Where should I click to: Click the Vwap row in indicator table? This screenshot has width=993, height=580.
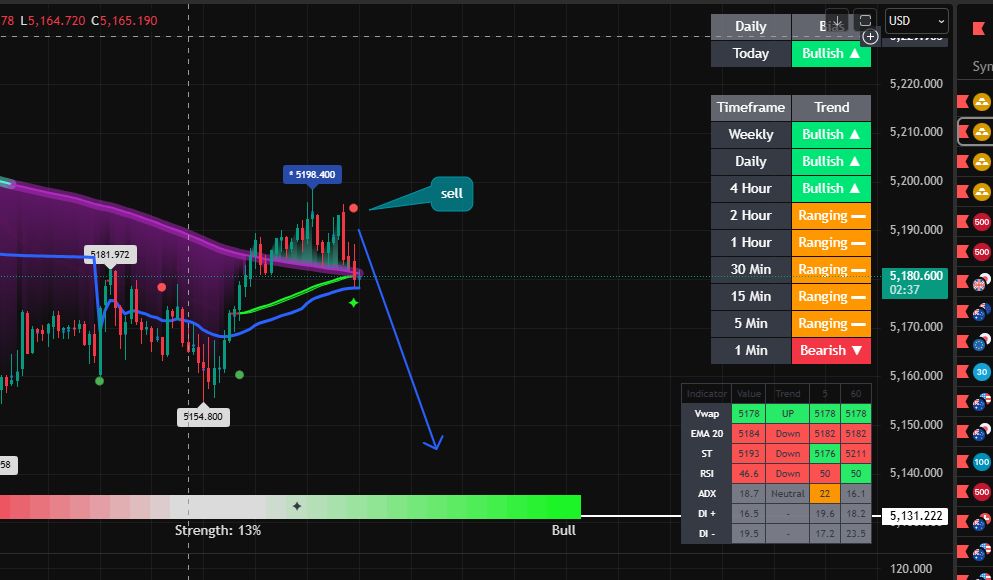point(705,413)
